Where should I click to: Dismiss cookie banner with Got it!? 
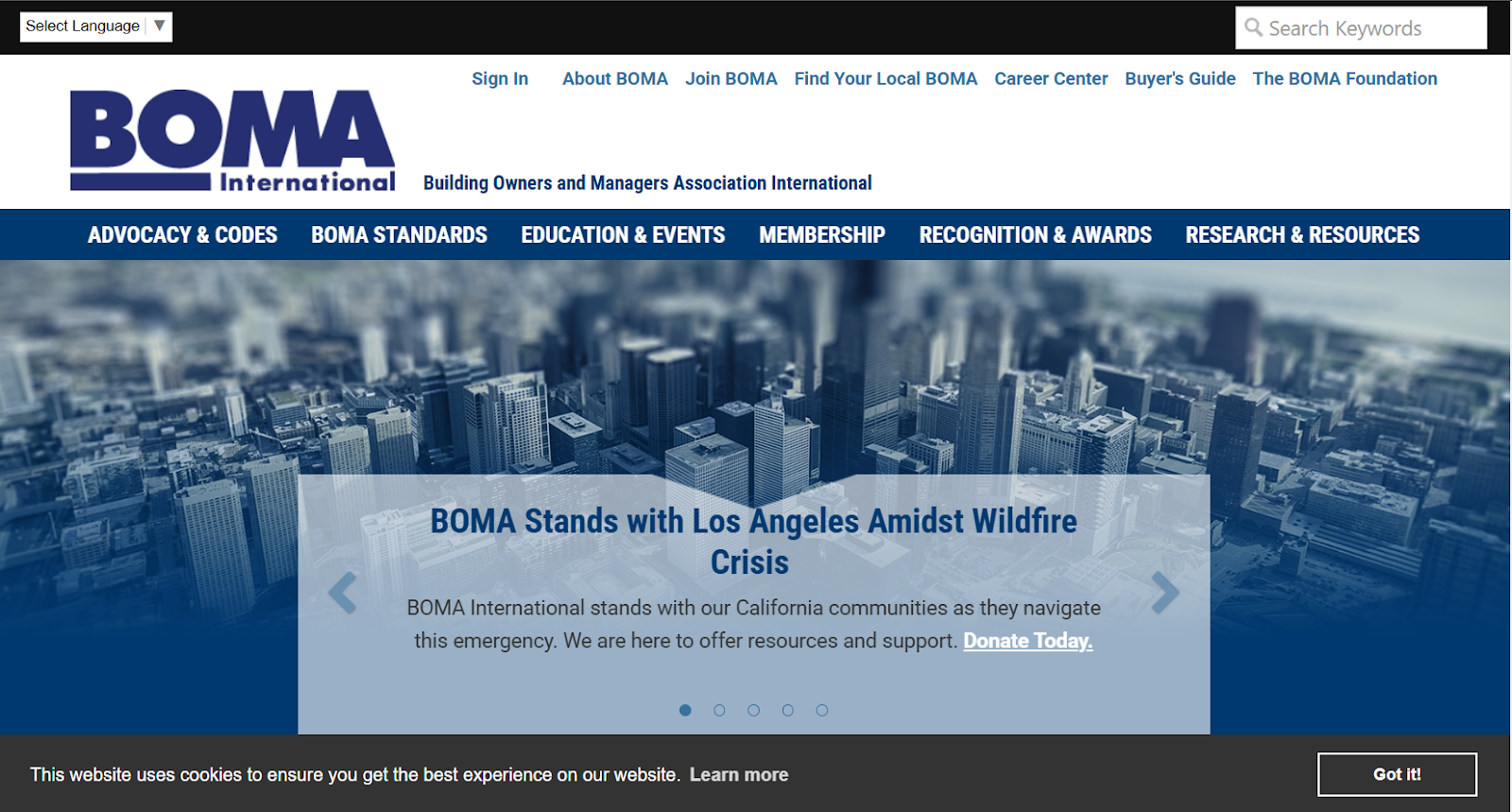tap(1397, 774)
